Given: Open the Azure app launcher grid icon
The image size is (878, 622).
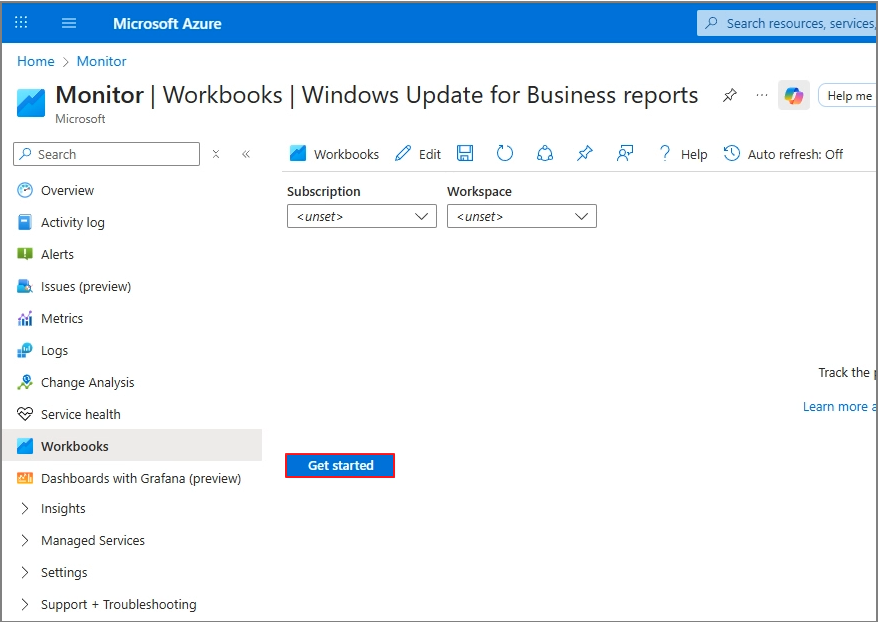Looking at the screenshot, I should (21, 22).
